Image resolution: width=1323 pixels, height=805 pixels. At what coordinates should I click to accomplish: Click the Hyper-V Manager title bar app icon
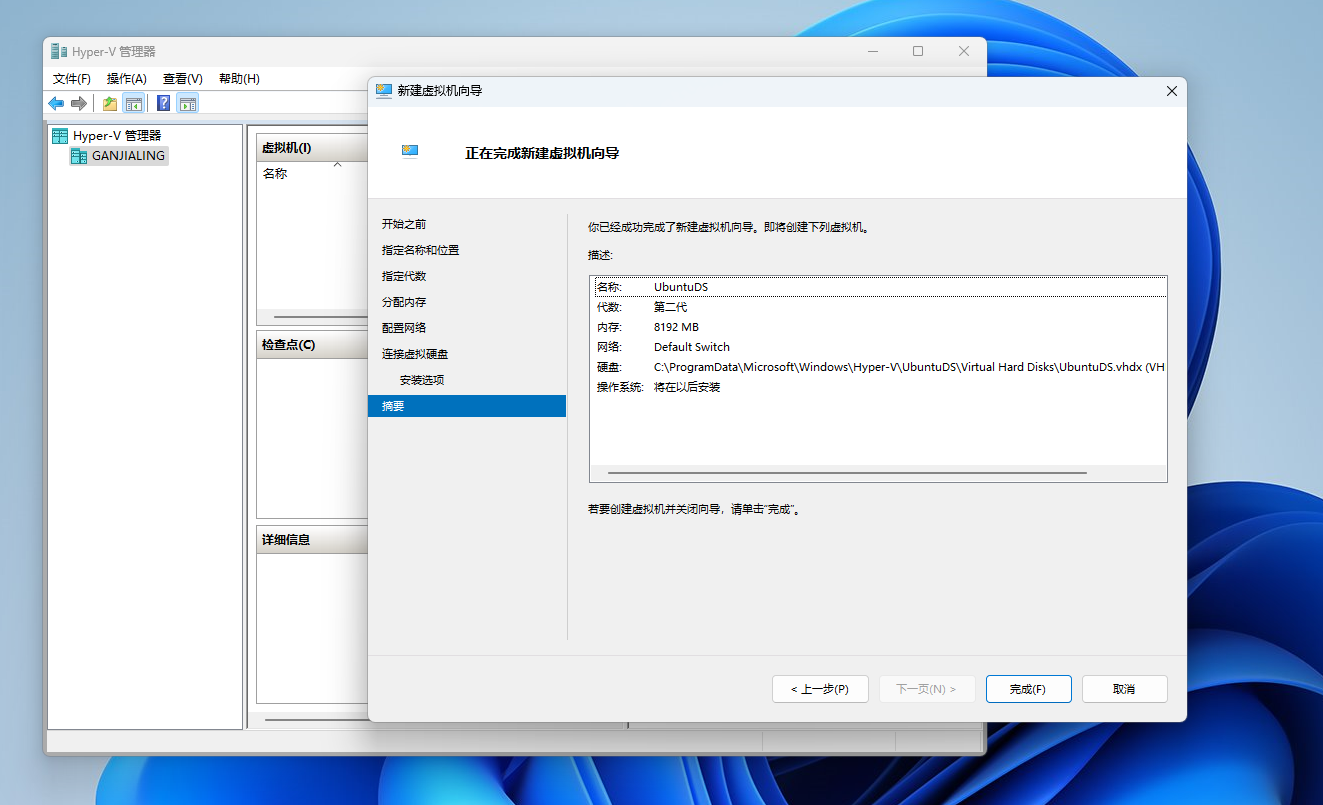tap(59, 52)
